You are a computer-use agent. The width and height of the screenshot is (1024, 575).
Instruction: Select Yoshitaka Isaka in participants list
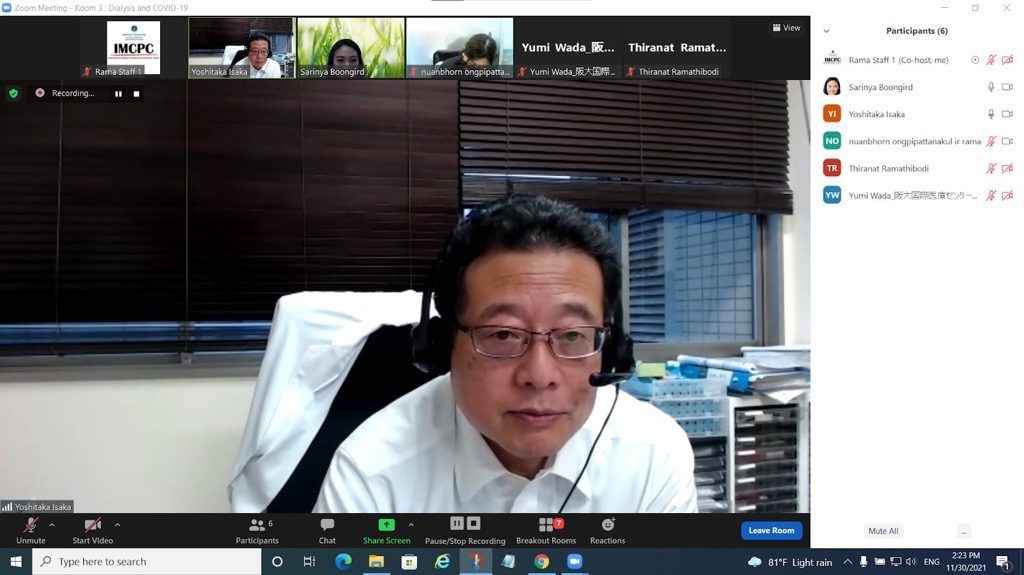917,114
